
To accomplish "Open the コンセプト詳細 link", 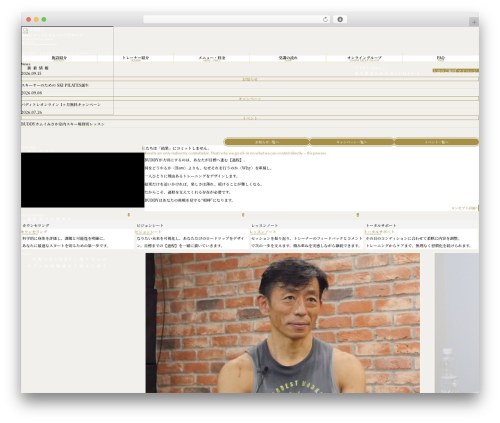I will pyautogui.click(x=464, y=208).
